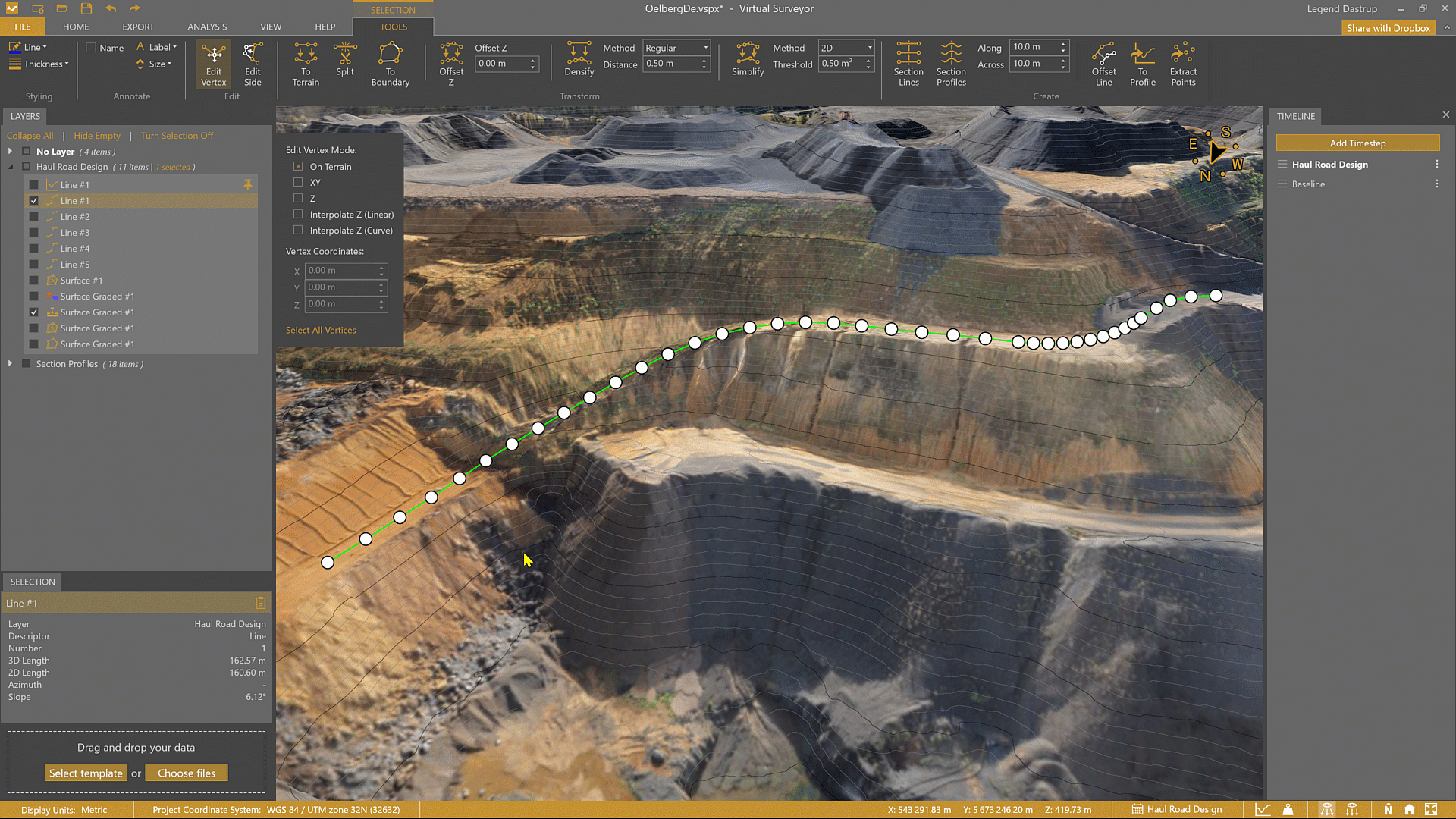Expand the Section Profiles layer group
This screenshot has width=1456, height=819.
point(10,364)
